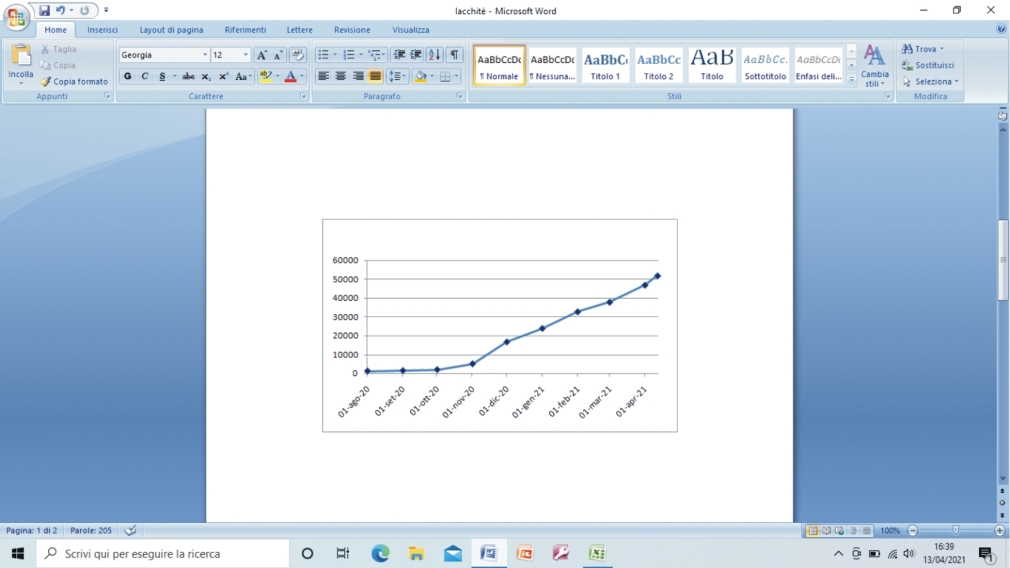Viewport: 1010px width, 568px height.
Task: Switch to Full Screen Reading view
Action: 826,531
